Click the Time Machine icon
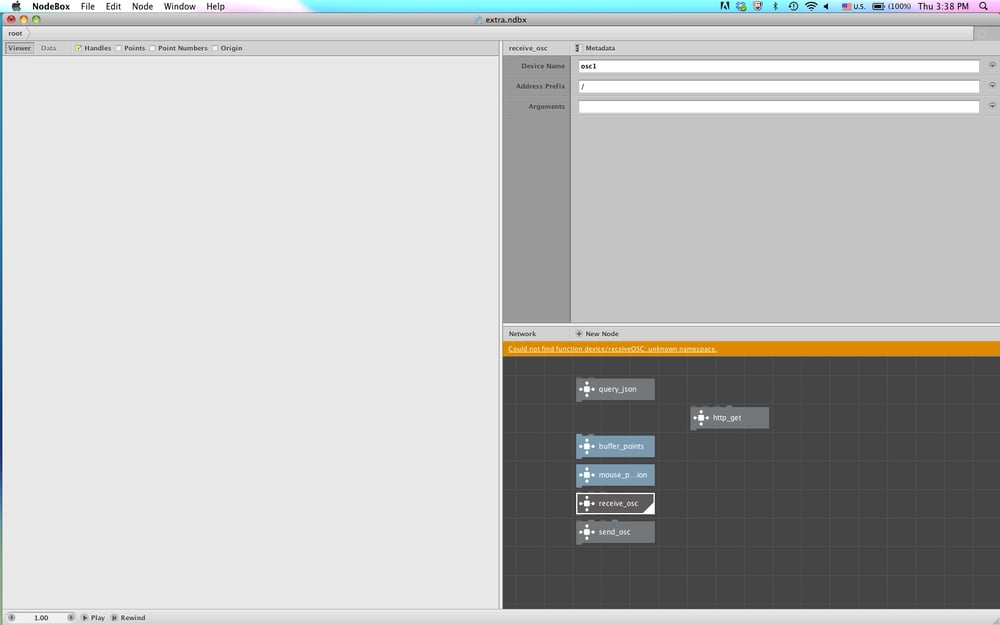Image resolution: width=1000 pixels, height=625 pixels. pyautogui.click(x=793, y=6)
